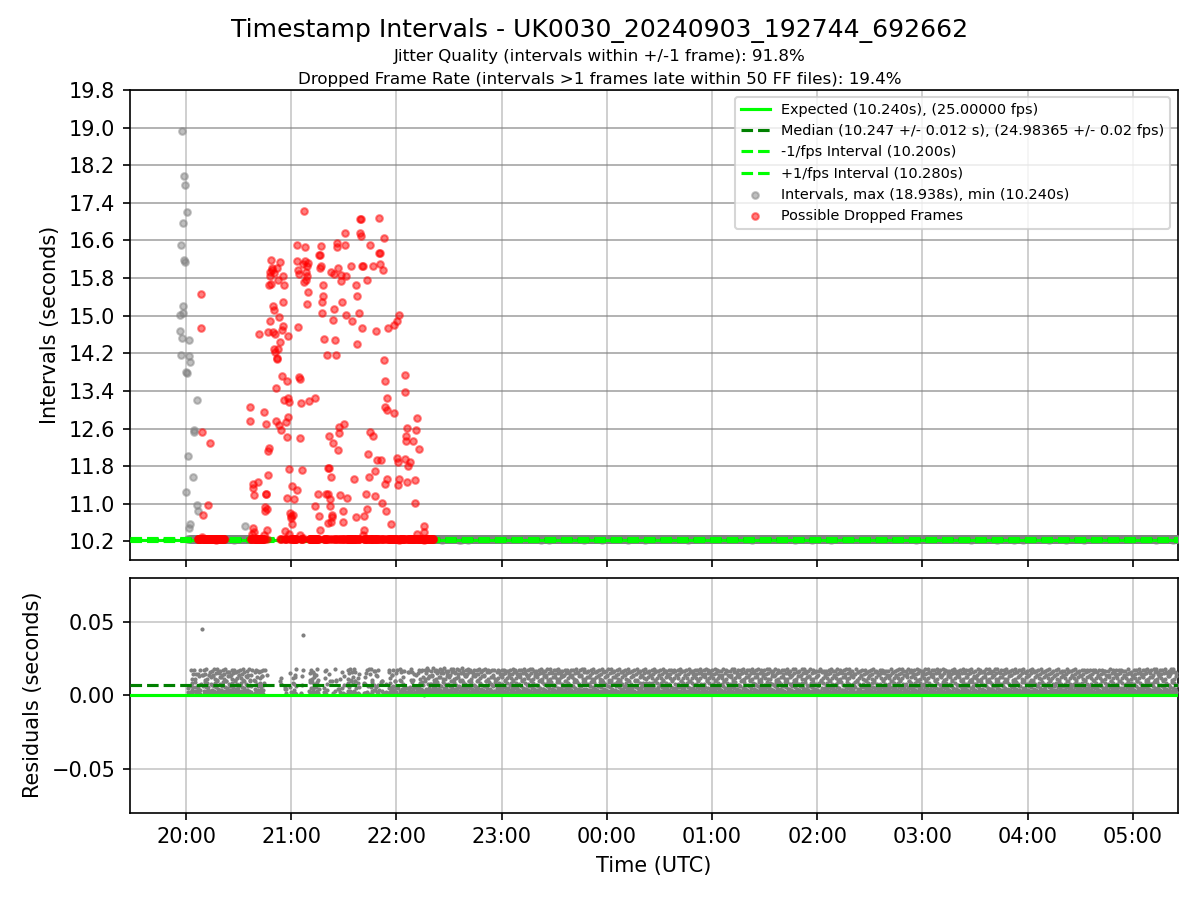The height and width of the screenshot is (900, 1200).
Task: Click the solid green line sample in the legend
Action: click(x=755, y=110)
